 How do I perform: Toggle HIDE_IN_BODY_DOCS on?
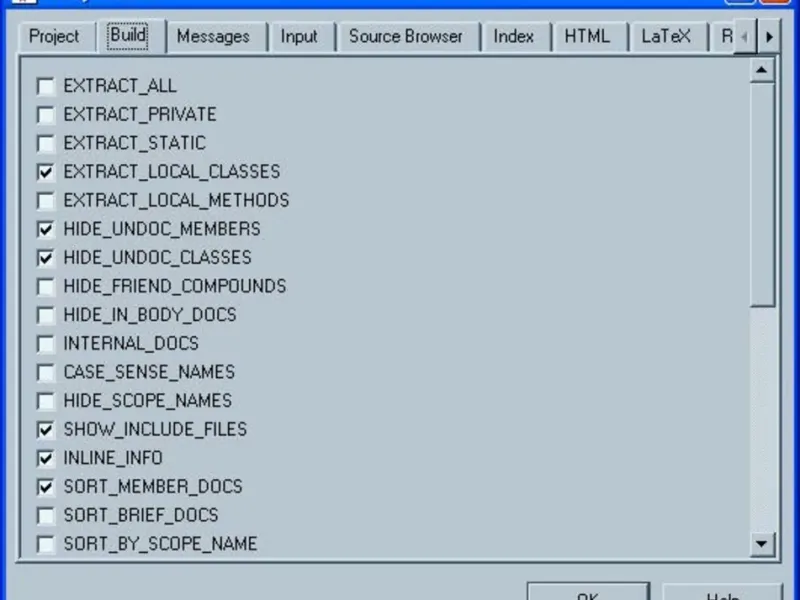pos(46,315)
